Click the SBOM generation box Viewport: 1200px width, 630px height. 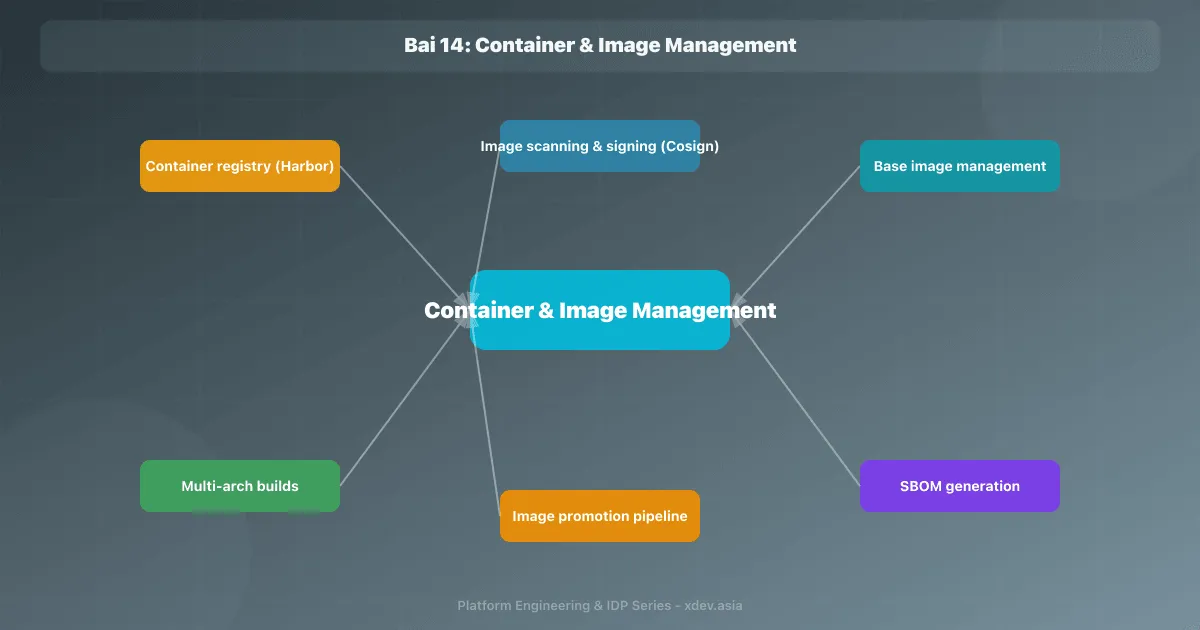tap(960, 486)
